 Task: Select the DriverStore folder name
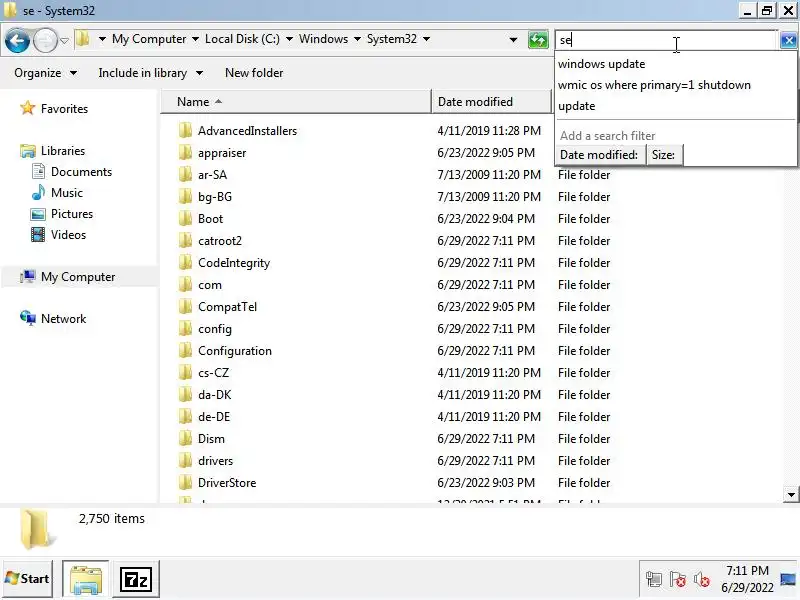point(227,482)
